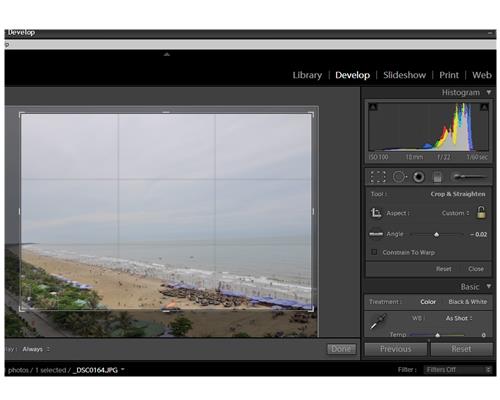Toggle the shadow clipping indicator in histogram
Image resolution: width=500 pixels, height=400 pixels.
[x=373, y=107]
